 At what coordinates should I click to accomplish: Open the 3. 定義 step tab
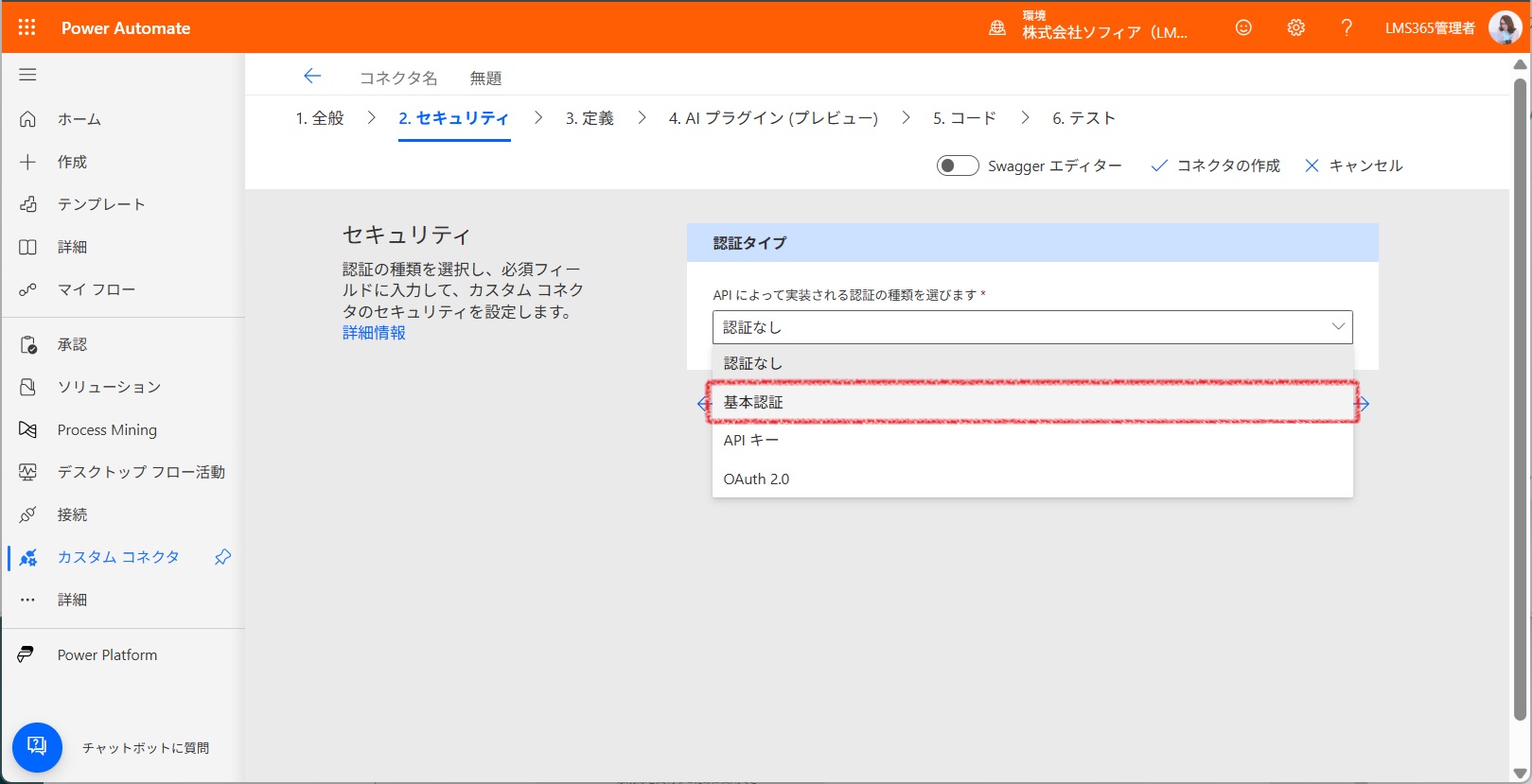[x=590, y=118]
